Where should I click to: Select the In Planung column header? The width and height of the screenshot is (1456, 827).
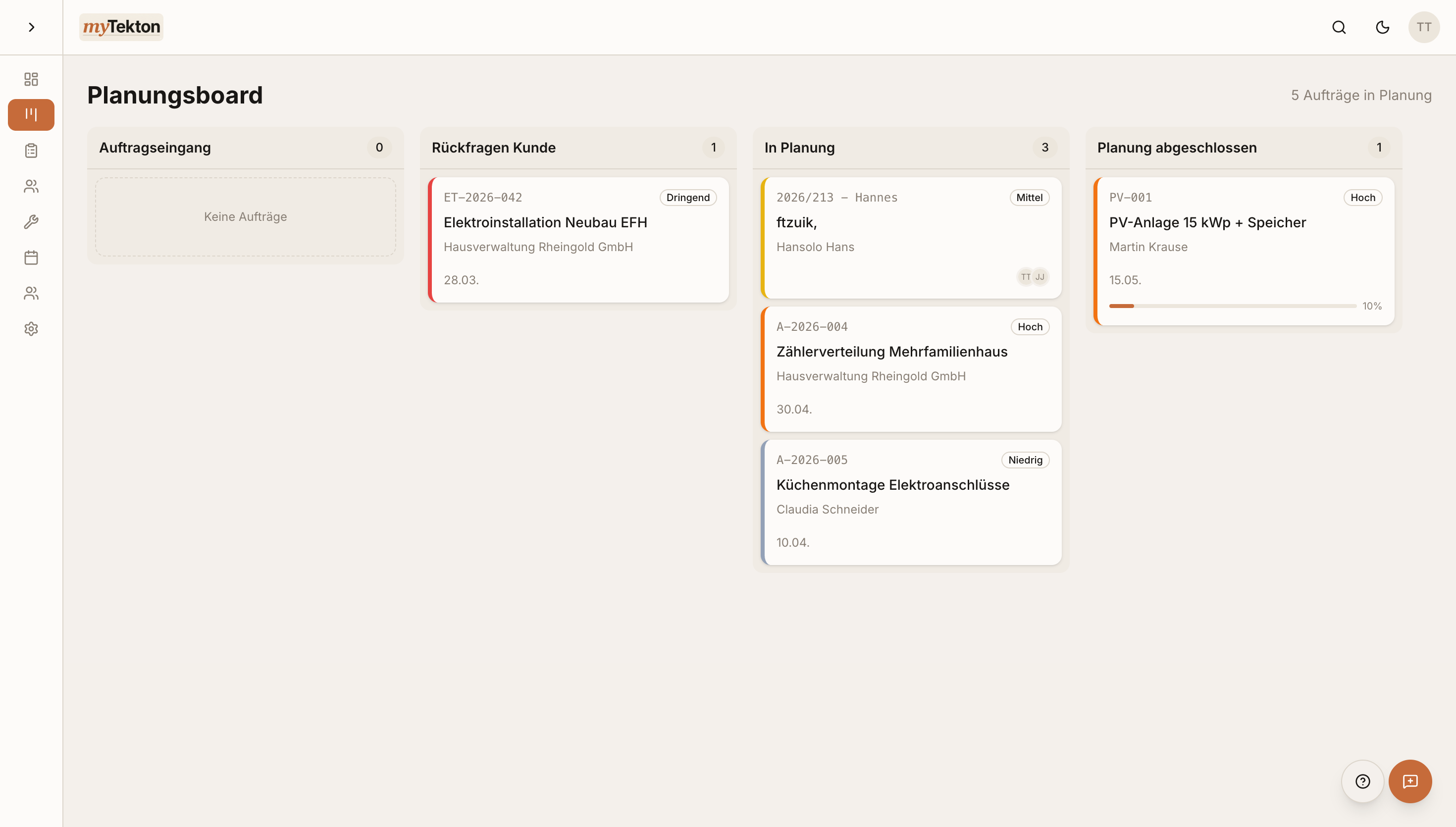tap(799, 147)
